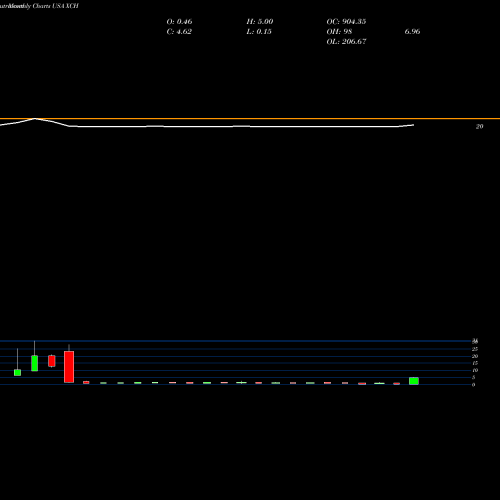
Task: Click the high value H: 5.00
Action: click(260, 22)
